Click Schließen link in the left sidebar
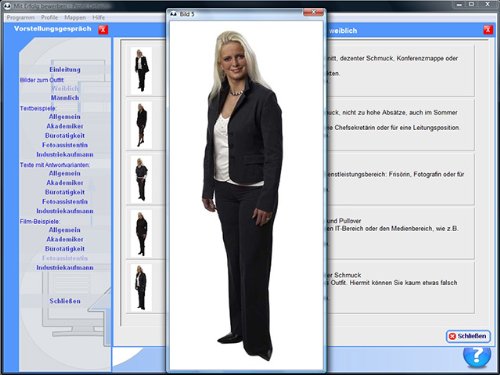500x375 pixels. coord(65,301)
